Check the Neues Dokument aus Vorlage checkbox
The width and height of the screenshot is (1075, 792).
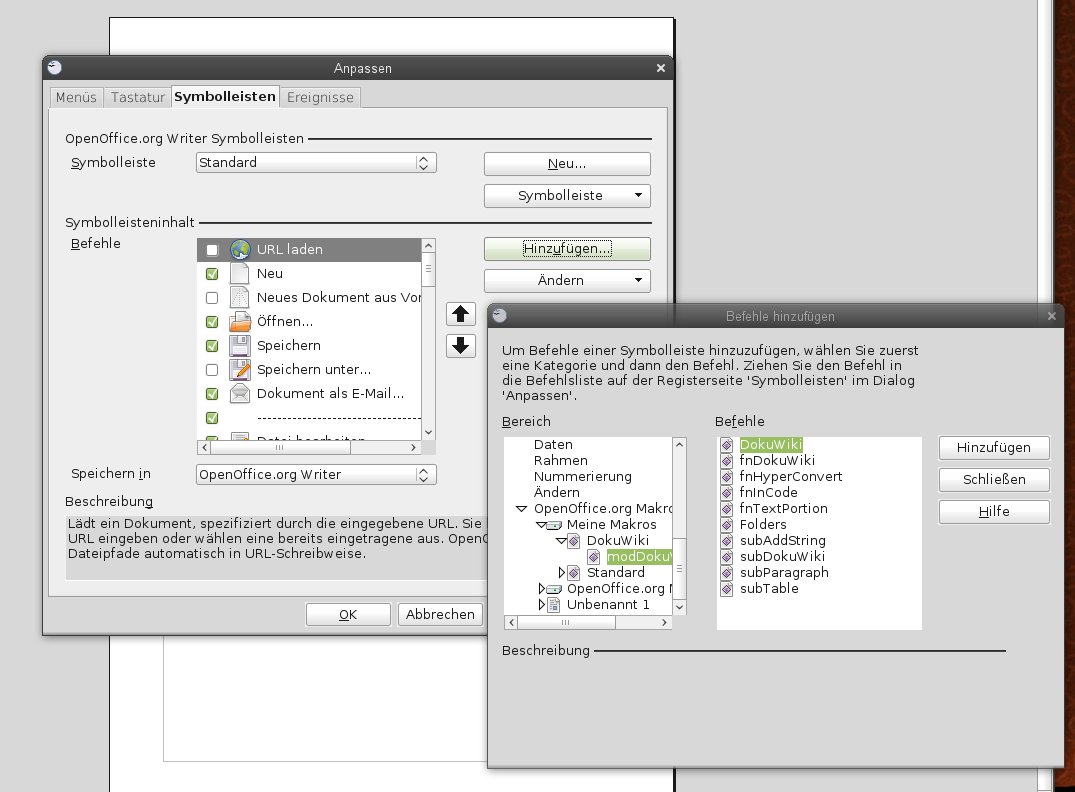click(x=212, y=298)
